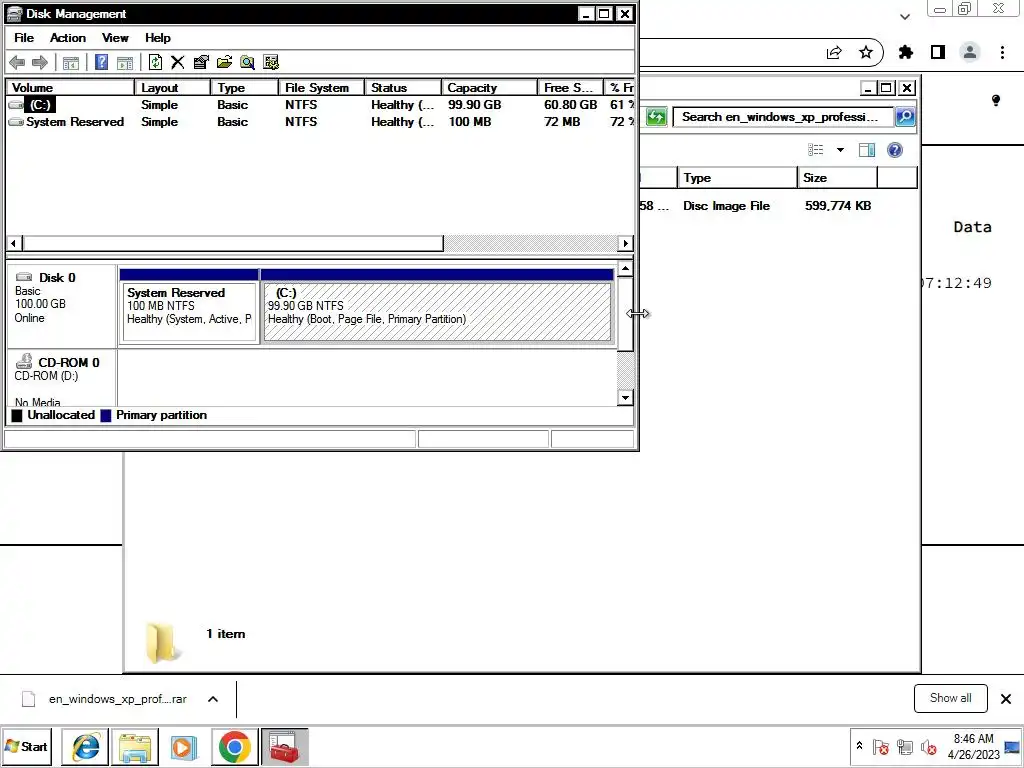The width and height of the screenshot is (1024, 768).
Task: Open the Action menu
Action: [68, 38]
